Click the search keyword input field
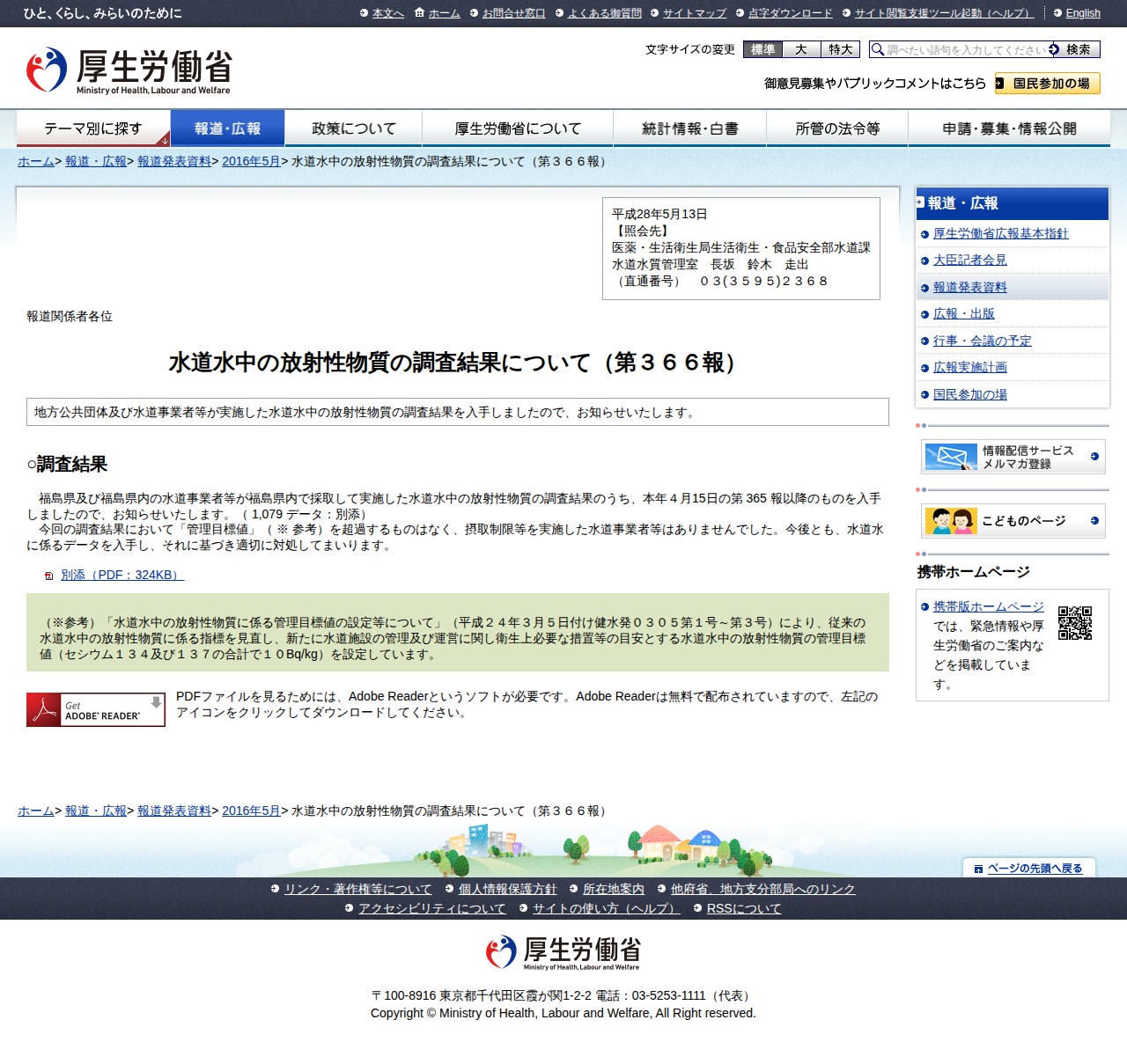The width and height of the screenshot is (1127, 1064). click(966, 49)
